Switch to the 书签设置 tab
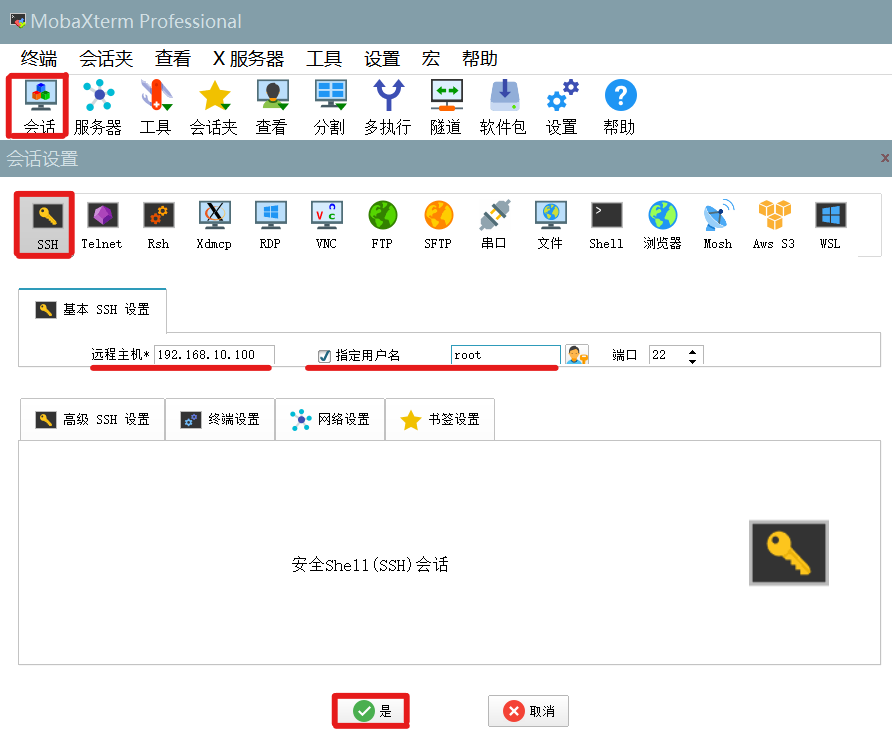Viewport: 892px width, 747px height. pos(440,420)
